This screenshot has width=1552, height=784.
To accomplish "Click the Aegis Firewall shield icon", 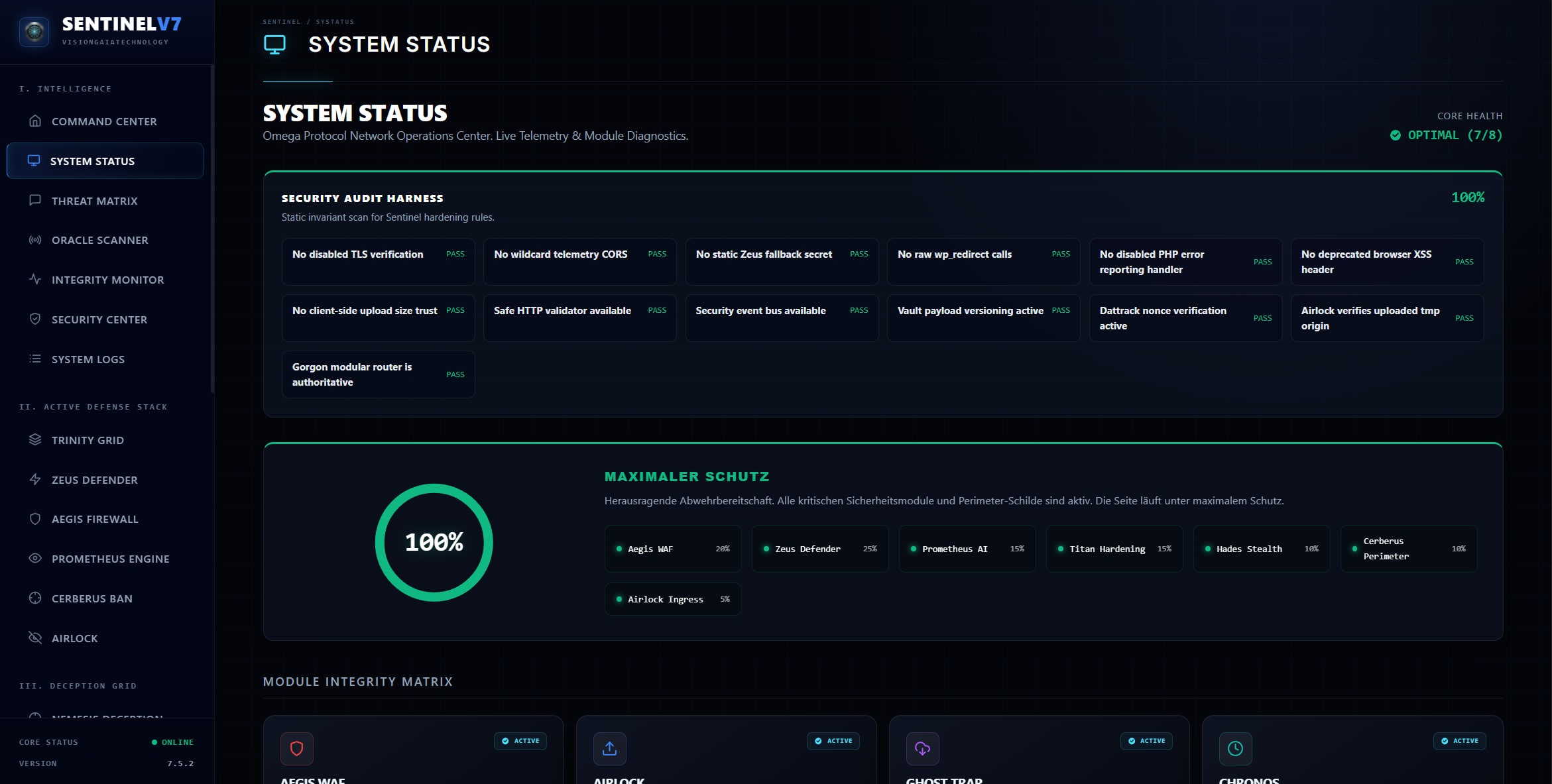I will pos(35,519).
